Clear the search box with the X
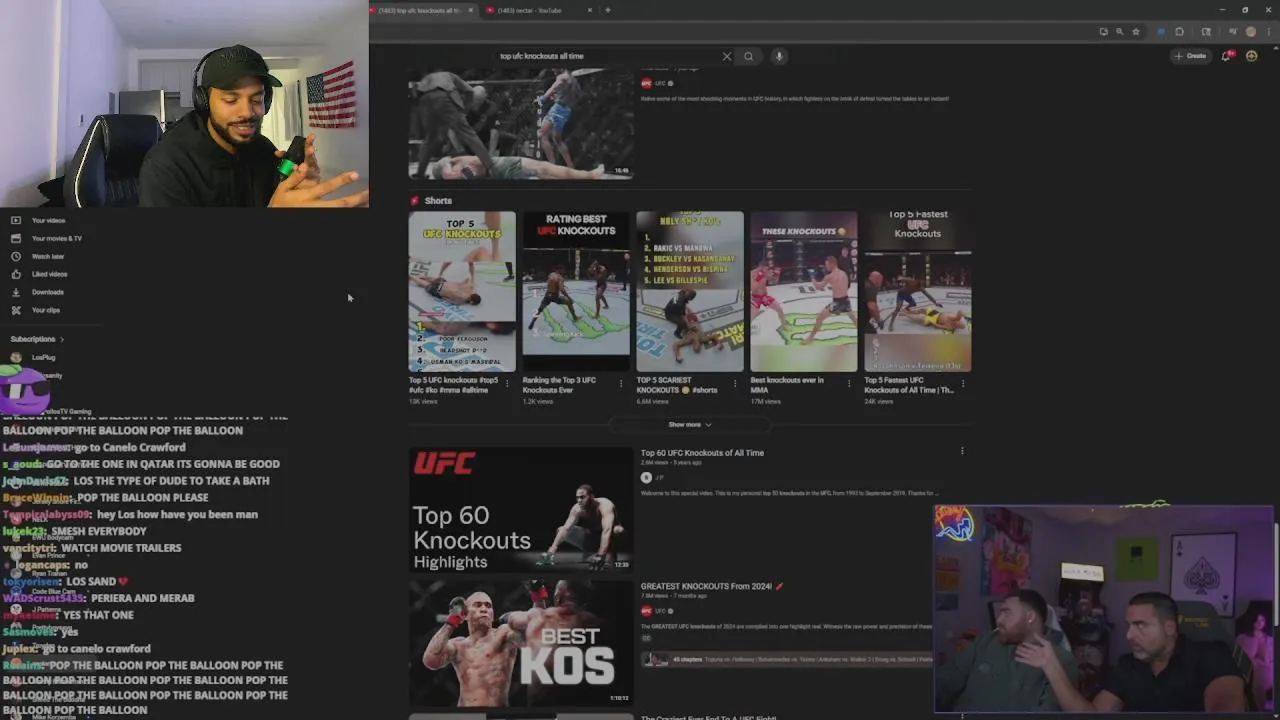1280x720 pixels. click(x=727, y=56)
